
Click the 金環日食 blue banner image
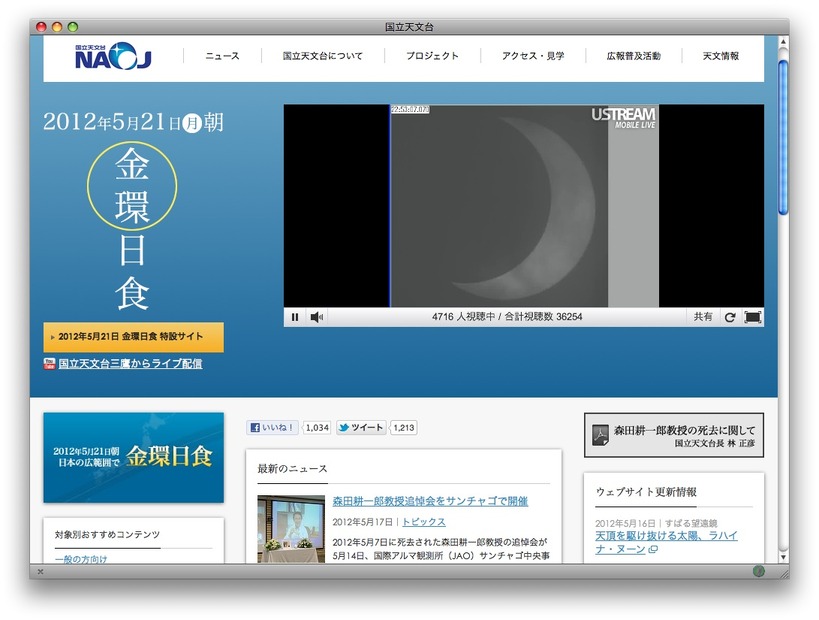click(x=133, y=457)
